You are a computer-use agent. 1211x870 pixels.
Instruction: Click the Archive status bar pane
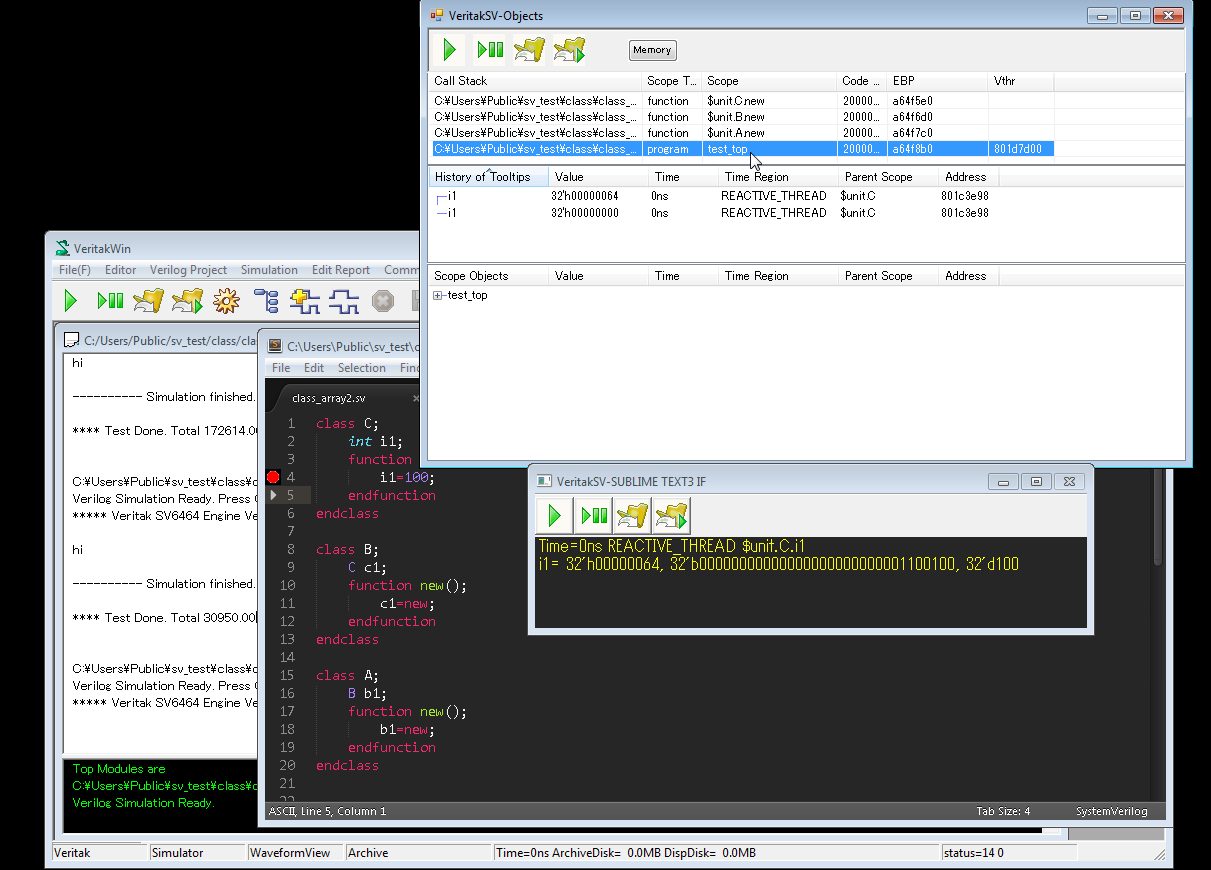point(418,853)
